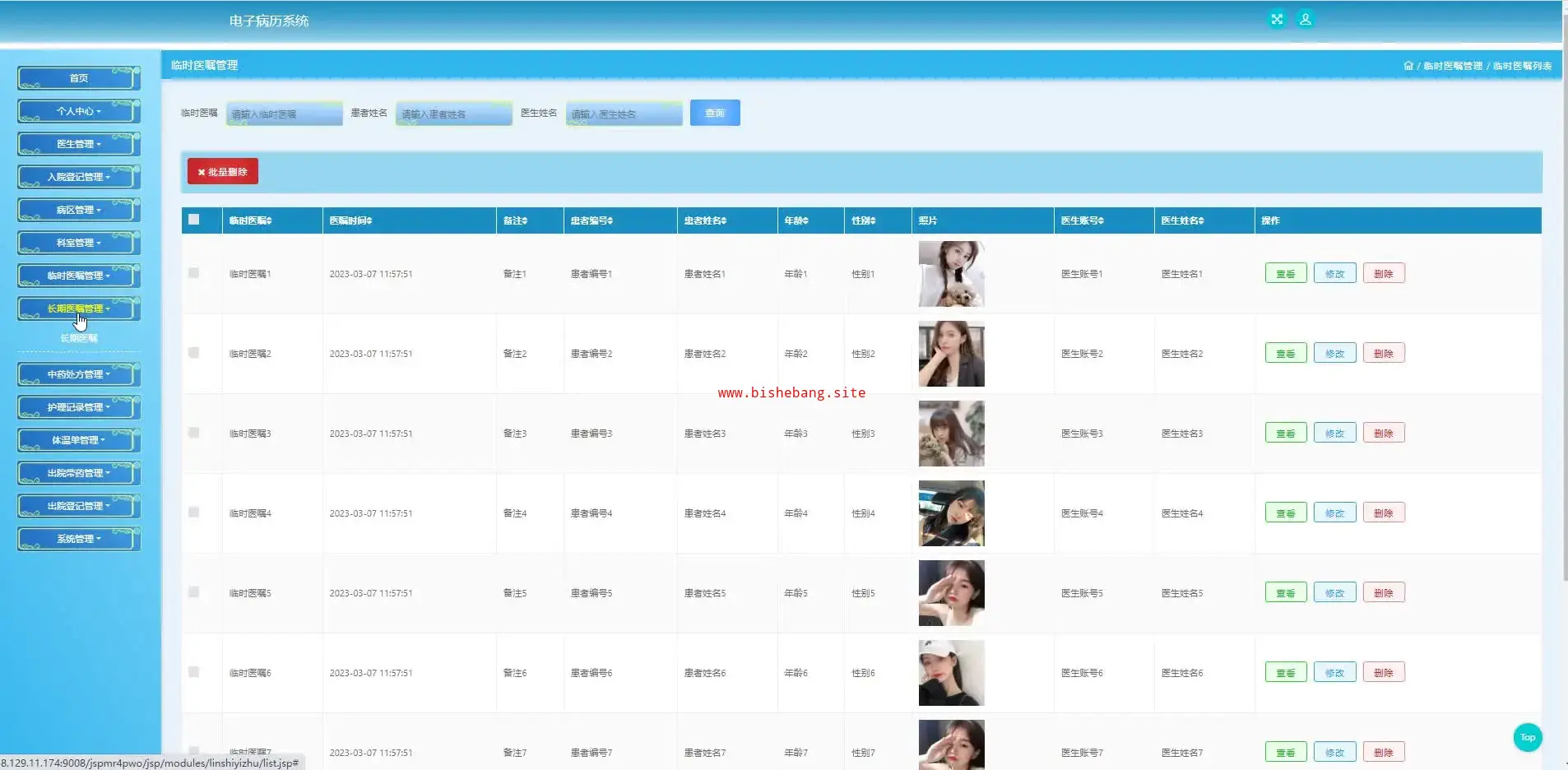
Task: Expand the 系统管理 sidebar menu
Action: 78,539
